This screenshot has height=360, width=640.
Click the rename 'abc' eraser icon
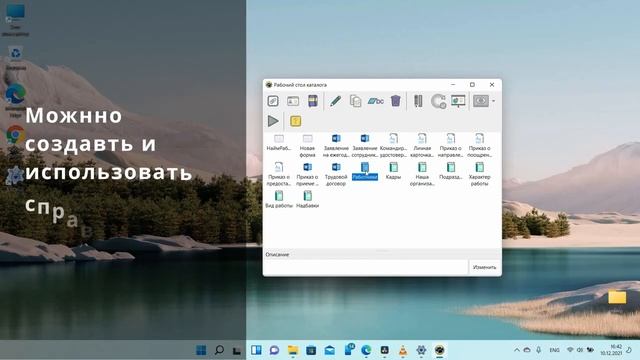(x=376, y=101)
